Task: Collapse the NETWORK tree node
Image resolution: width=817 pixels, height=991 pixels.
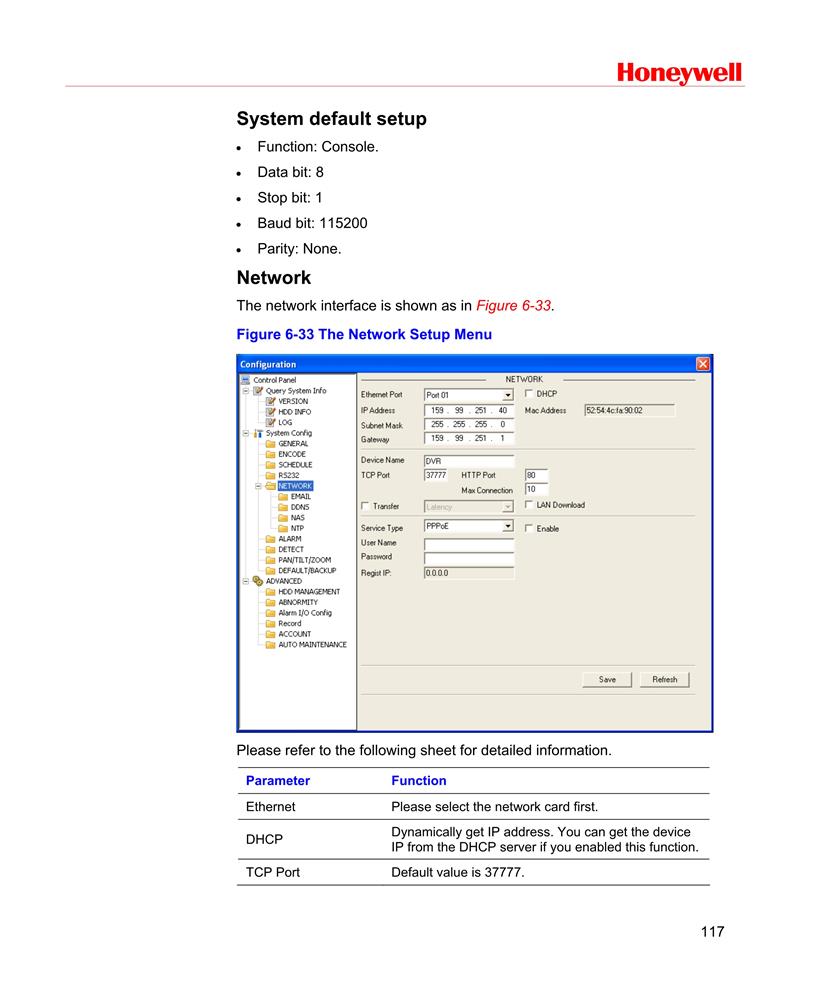Action: (x=258, y=486)
